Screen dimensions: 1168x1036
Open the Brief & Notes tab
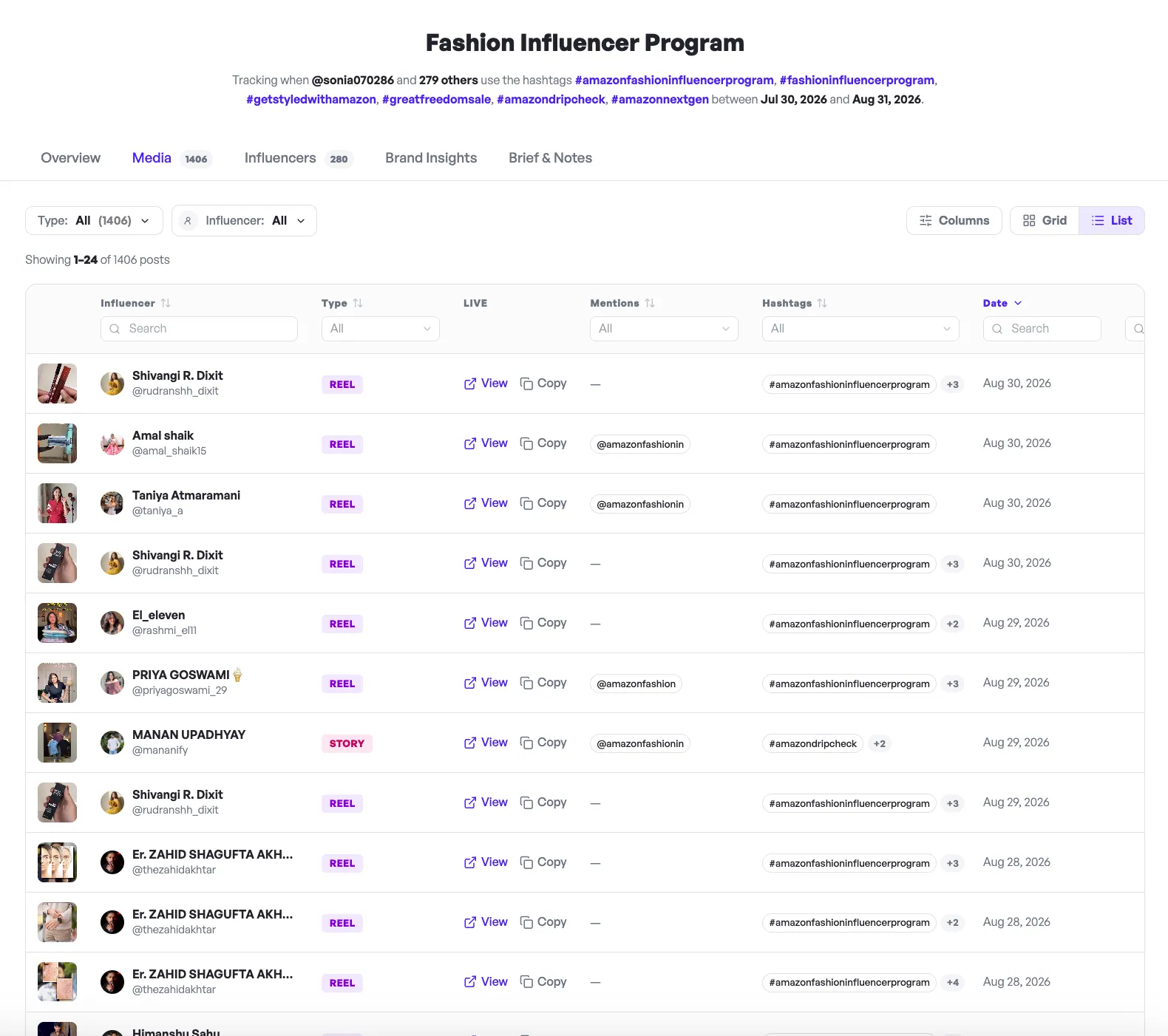[550, 158]
